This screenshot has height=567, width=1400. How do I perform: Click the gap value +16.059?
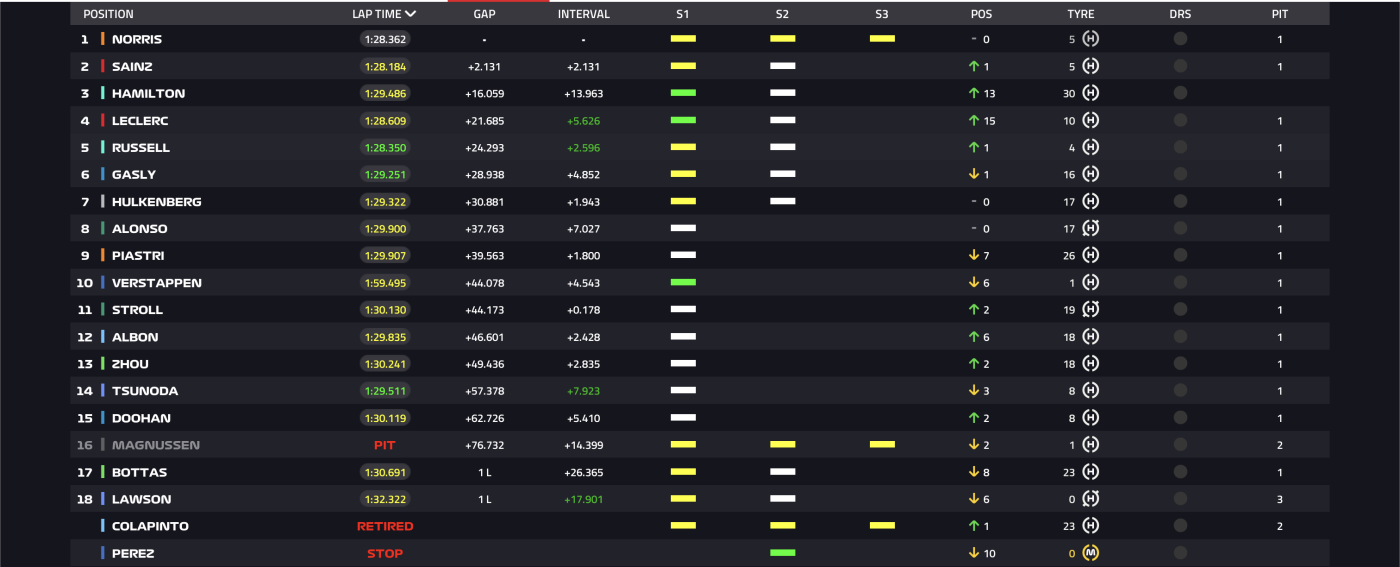click(x=485, y=93)
